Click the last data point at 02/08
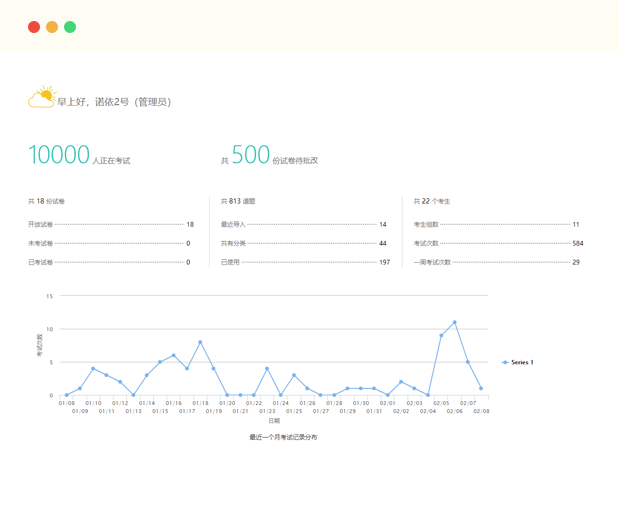Viewport: 619px width, 530px height. click(x=481, y=388)
